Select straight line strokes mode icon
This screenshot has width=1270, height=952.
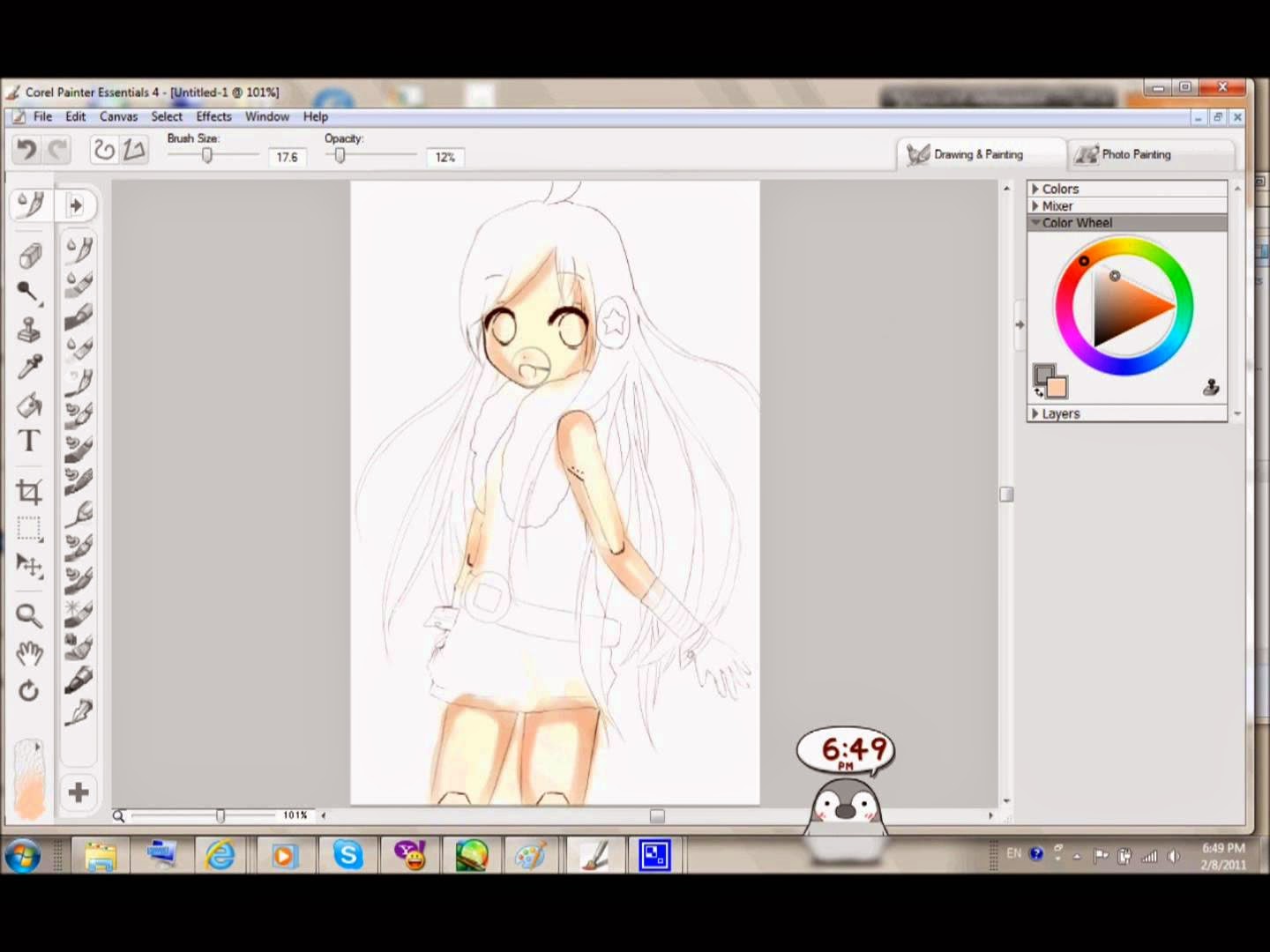point(134,150)
